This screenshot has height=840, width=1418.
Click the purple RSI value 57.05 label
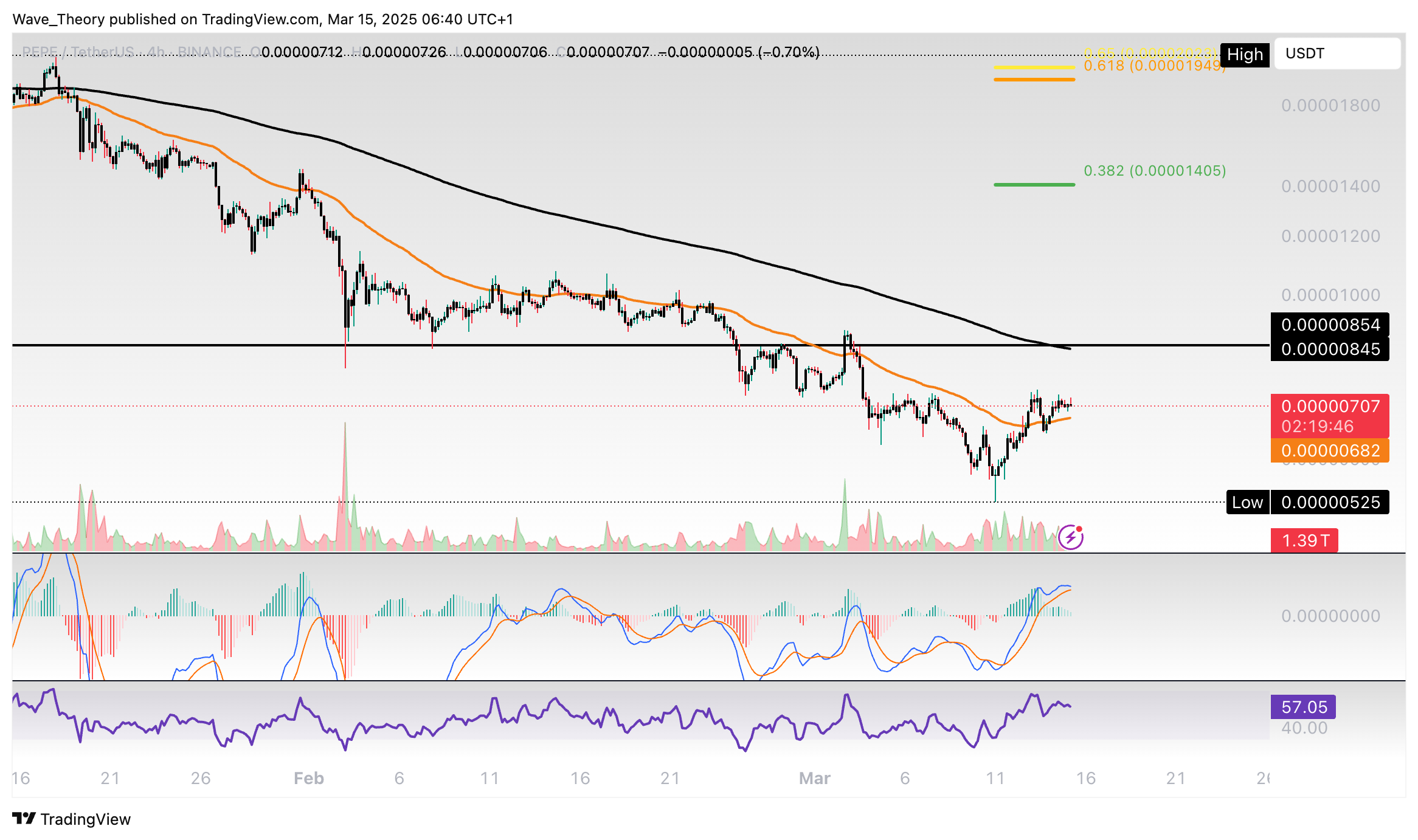click(x=1303, y=707)
